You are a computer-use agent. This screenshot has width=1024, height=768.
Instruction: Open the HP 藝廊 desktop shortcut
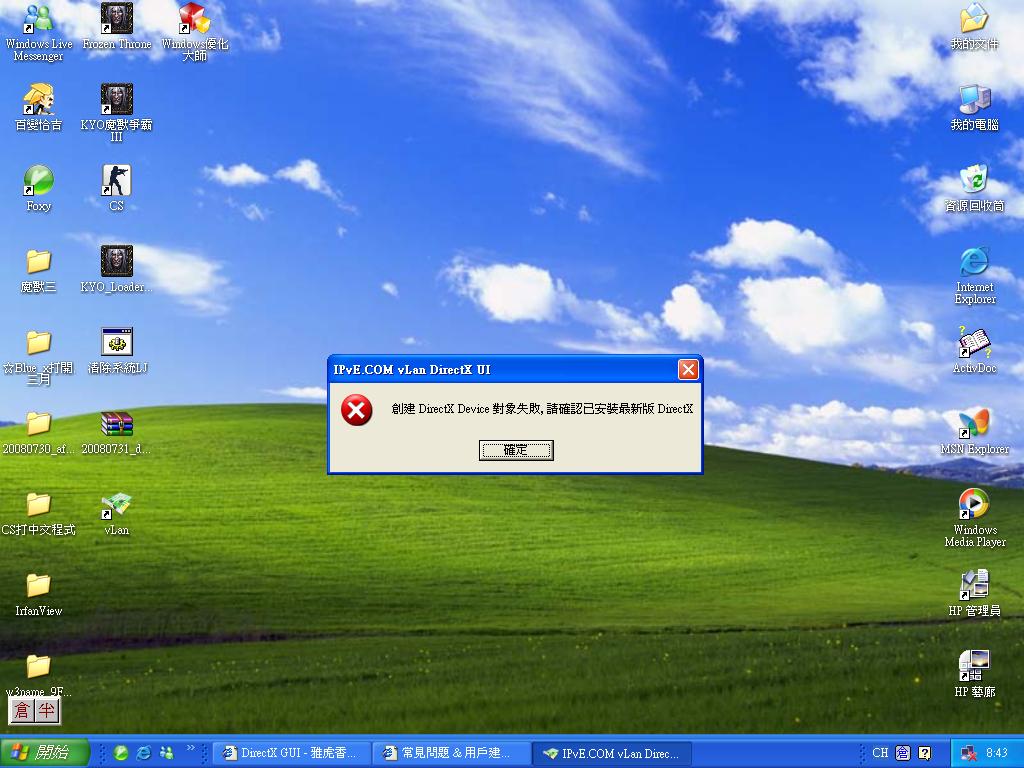pyautogui.click(x=974, y=674)
